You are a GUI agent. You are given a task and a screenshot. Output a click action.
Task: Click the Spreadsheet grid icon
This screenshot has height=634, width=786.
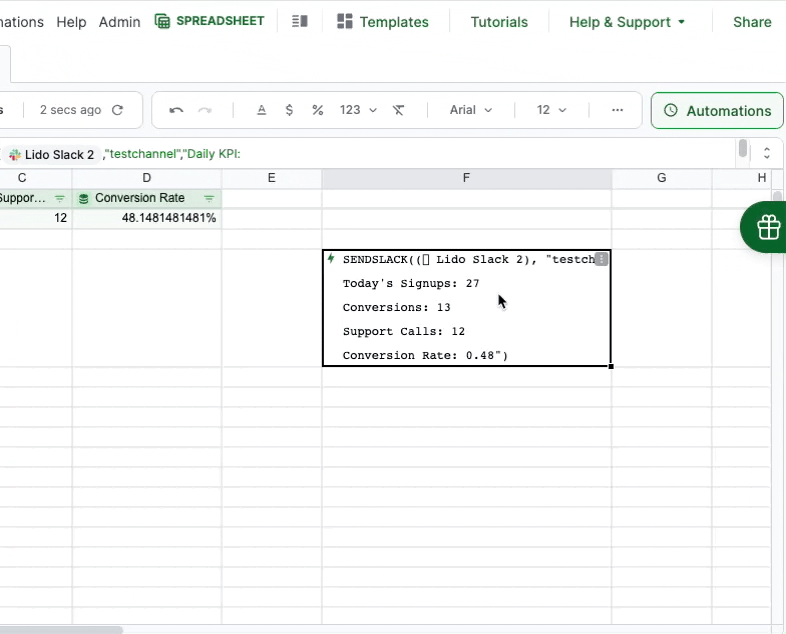click(162, 22)
